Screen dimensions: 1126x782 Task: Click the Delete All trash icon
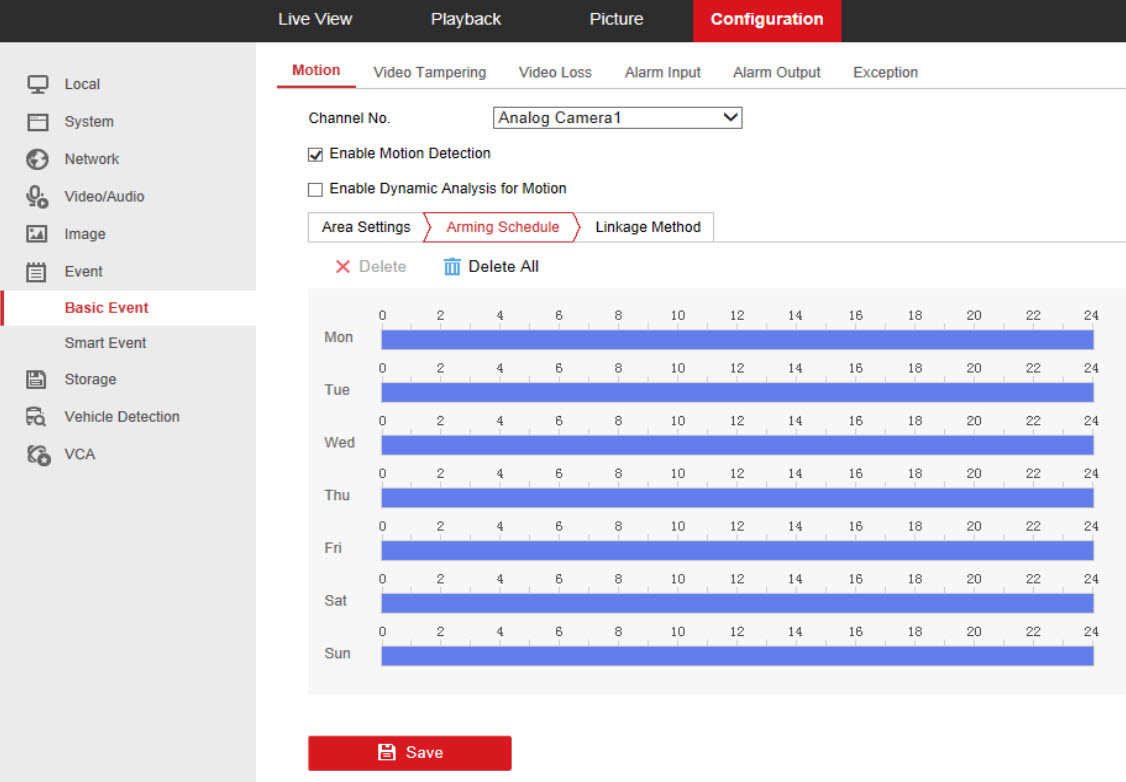452,267
